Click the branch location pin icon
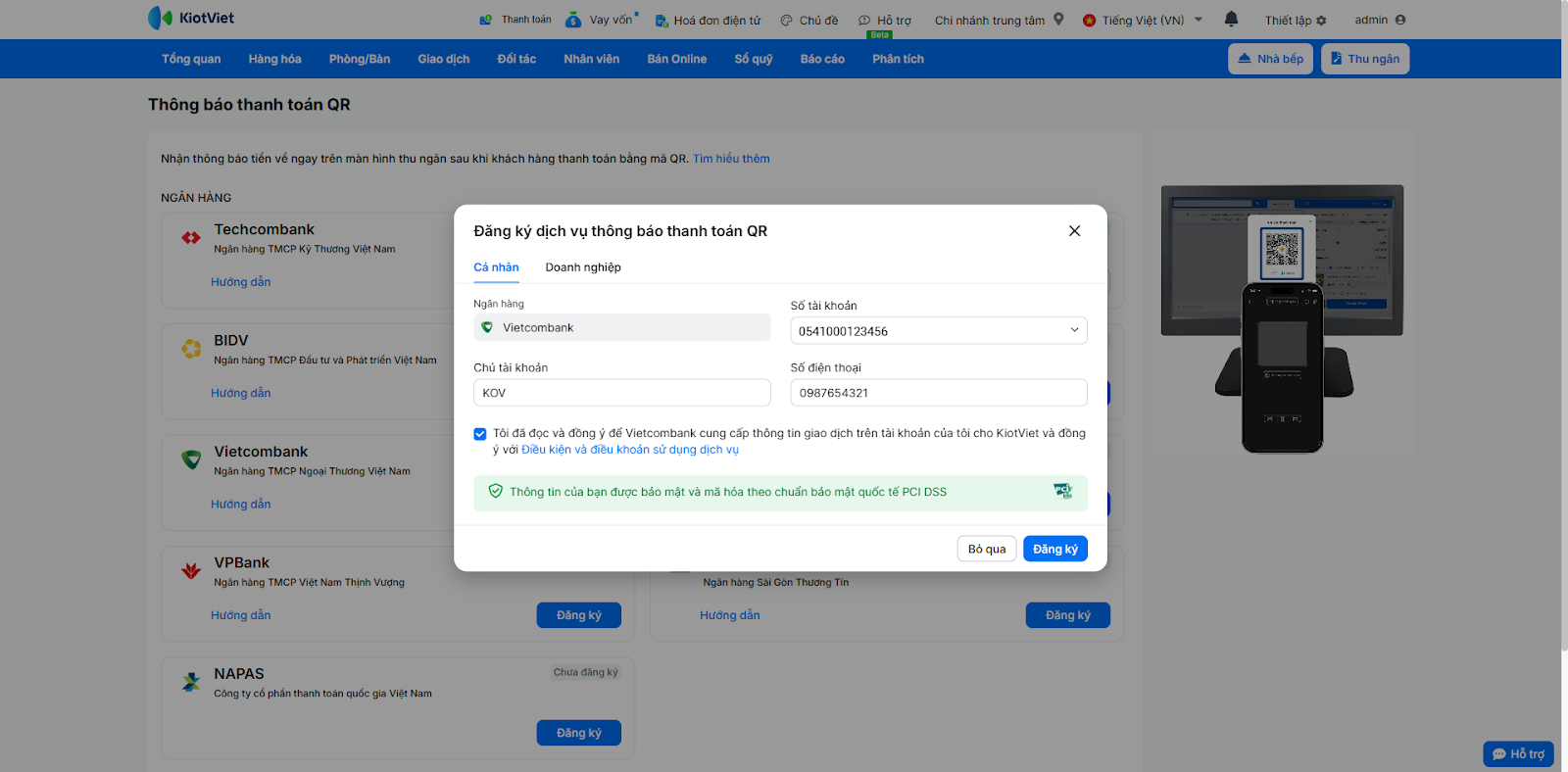The width and height of the screenshot is (1568, 772). tap(1058, 19)
